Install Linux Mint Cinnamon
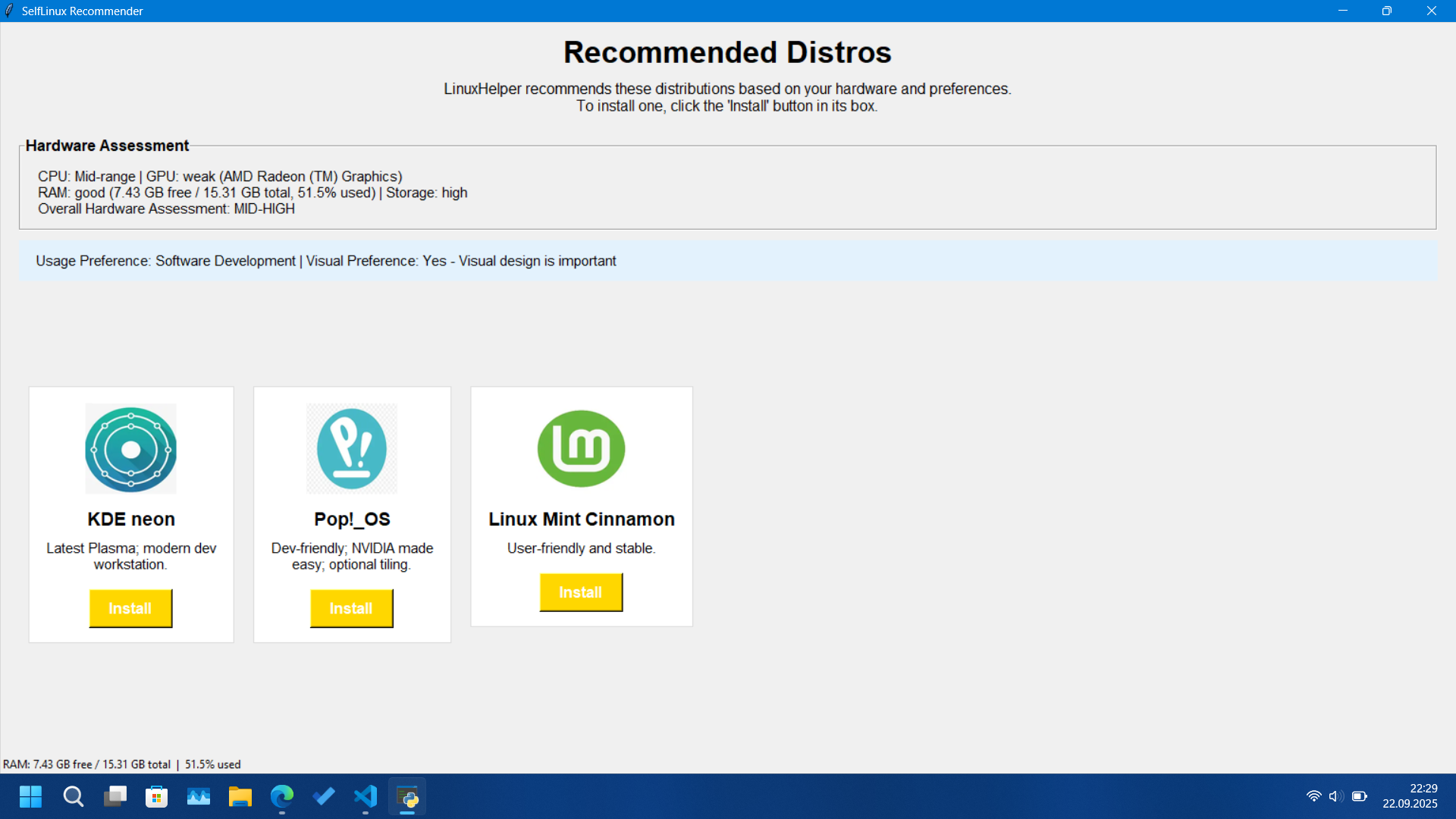This screenshot has width=1456, height=819. pos(581,592)
